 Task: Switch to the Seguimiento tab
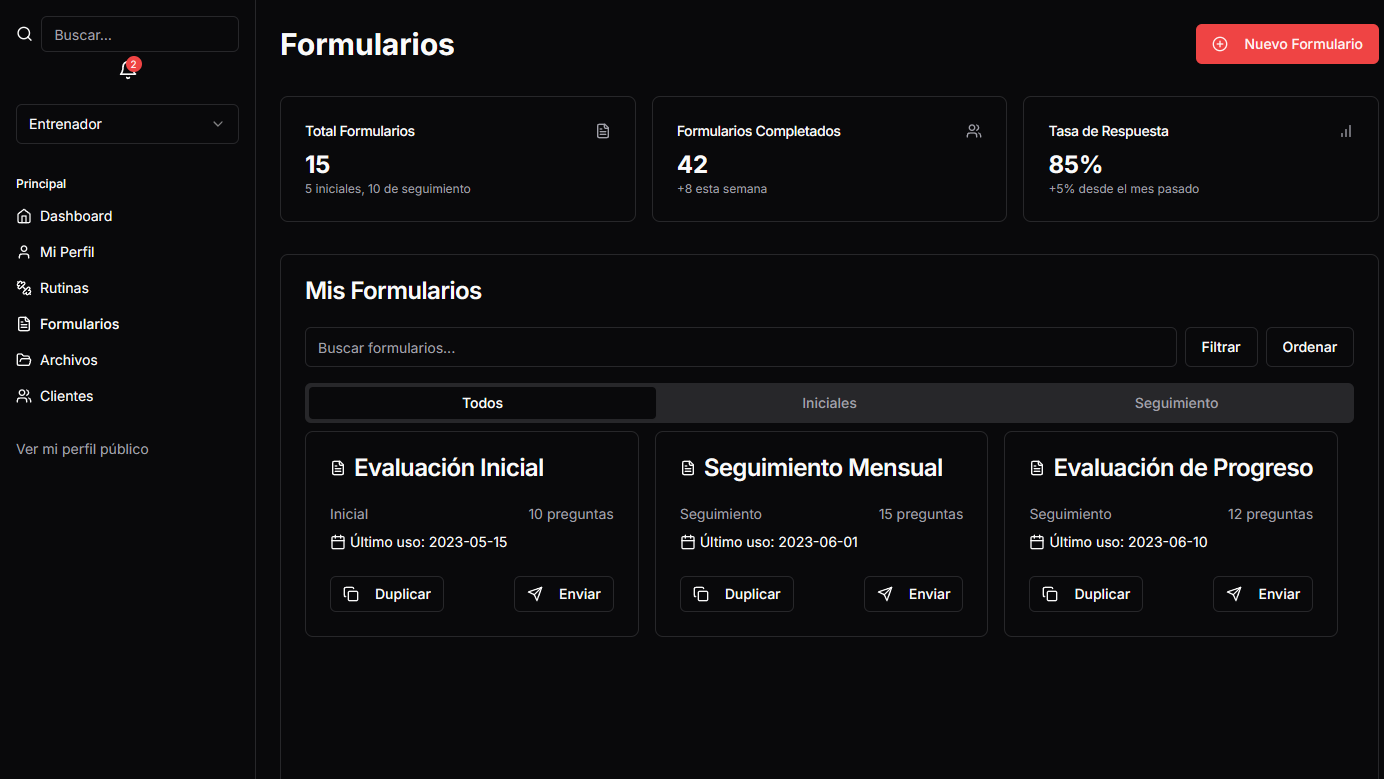coord(1176,403)
